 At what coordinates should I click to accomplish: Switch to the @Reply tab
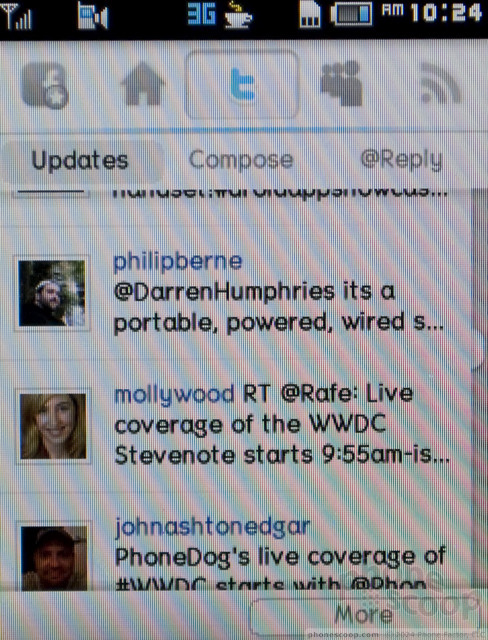401,160
